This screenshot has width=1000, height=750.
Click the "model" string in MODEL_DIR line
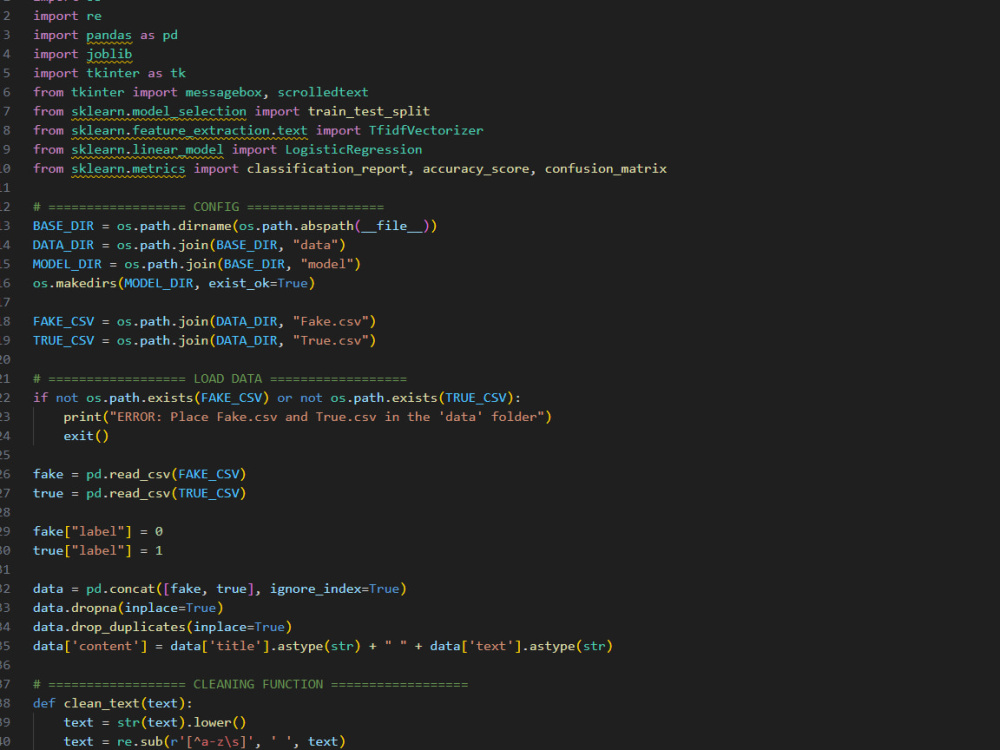(x=327, y=265)
